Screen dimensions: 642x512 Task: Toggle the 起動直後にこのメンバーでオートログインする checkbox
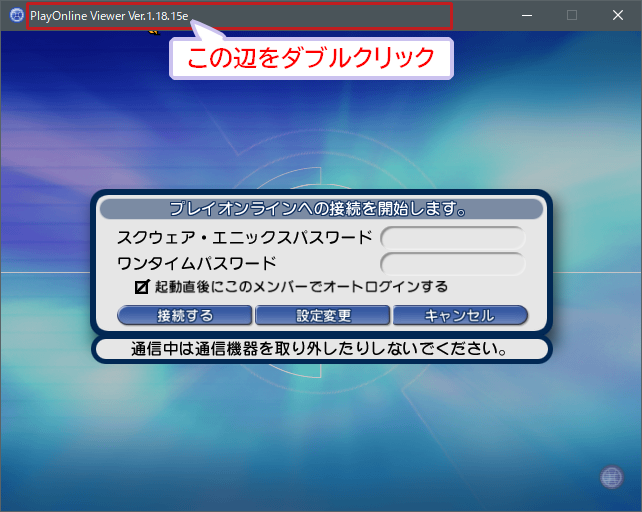coord(142,287)
